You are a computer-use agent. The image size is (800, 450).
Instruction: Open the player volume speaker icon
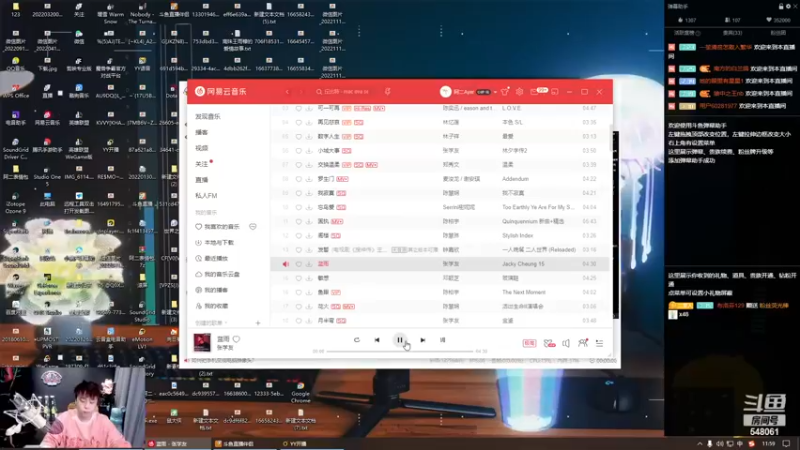tap(566, 343)
